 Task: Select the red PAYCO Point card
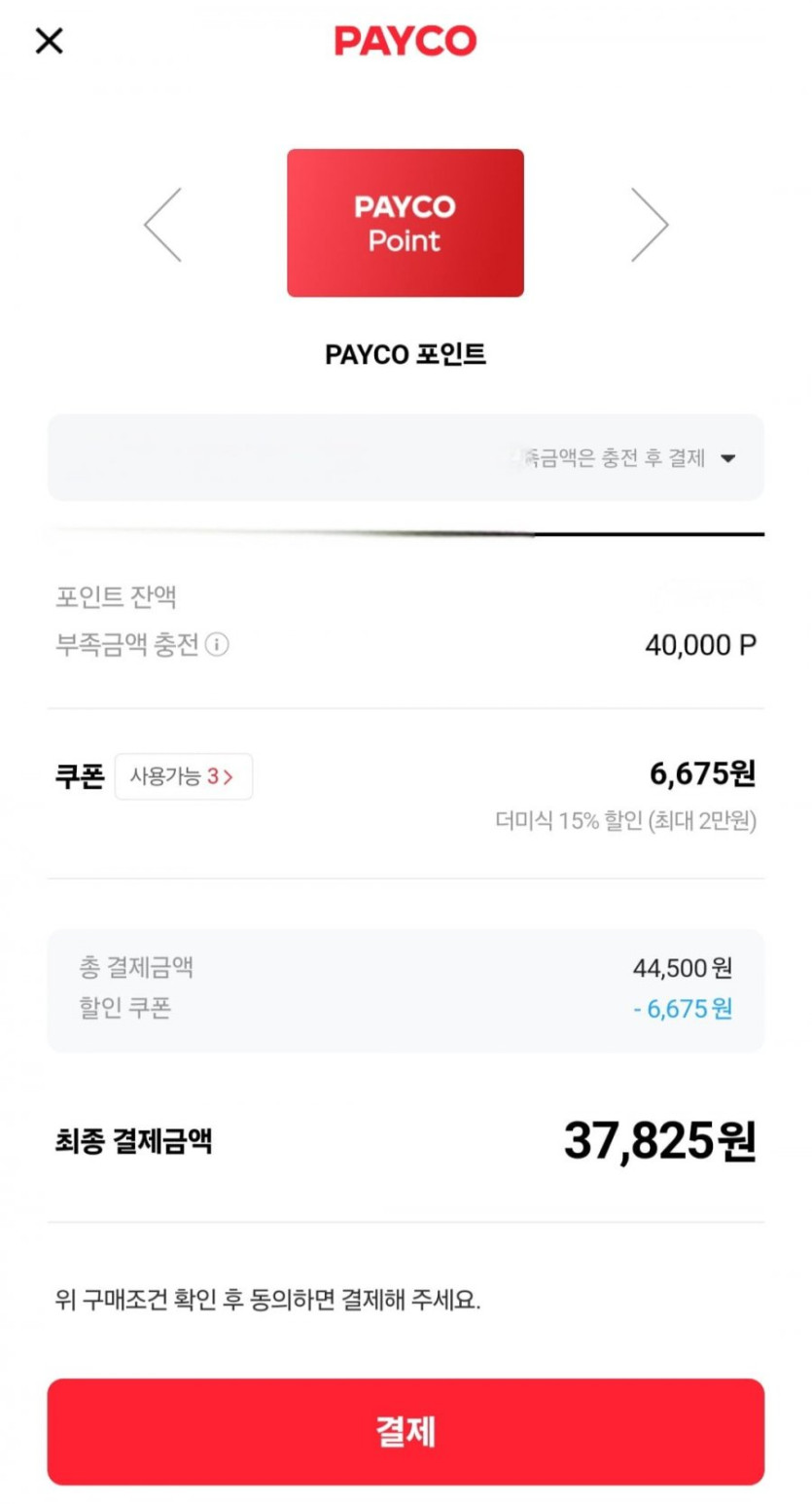[406, 223]
